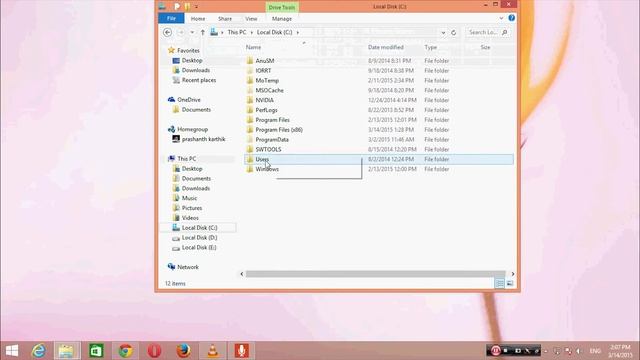Switch to Details view layout

[499, 283]
